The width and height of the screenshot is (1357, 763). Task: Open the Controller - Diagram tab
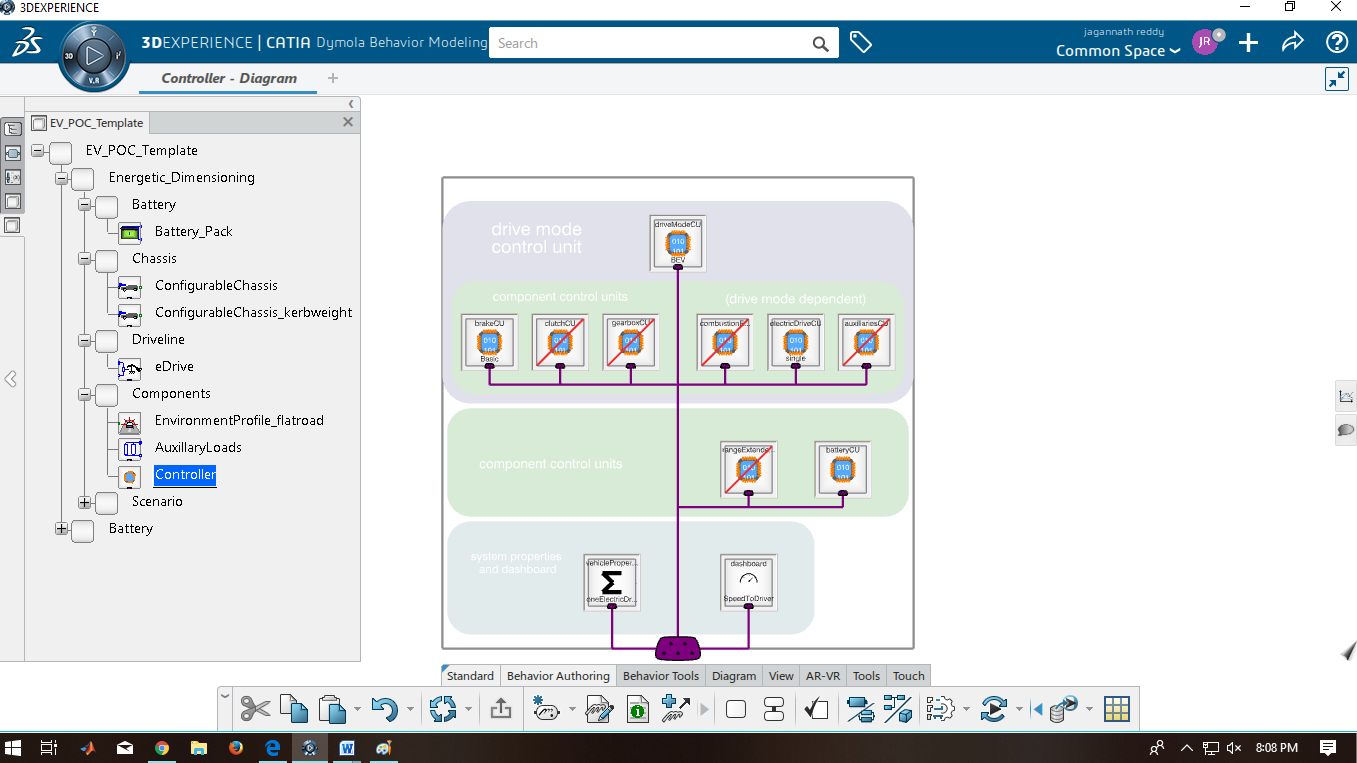coord(229,78)
